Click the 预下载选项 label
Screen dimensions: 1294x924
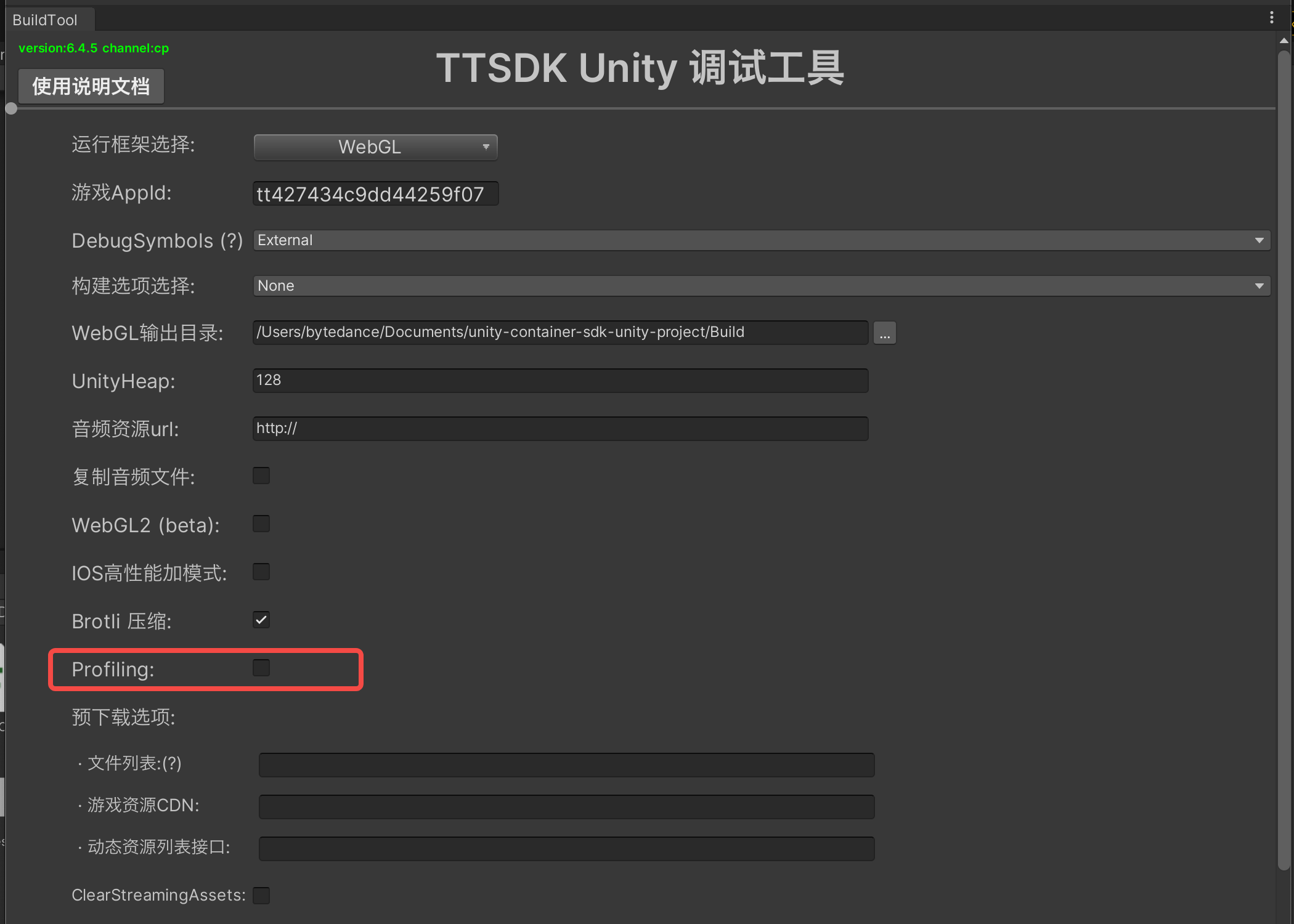(123, 717)
